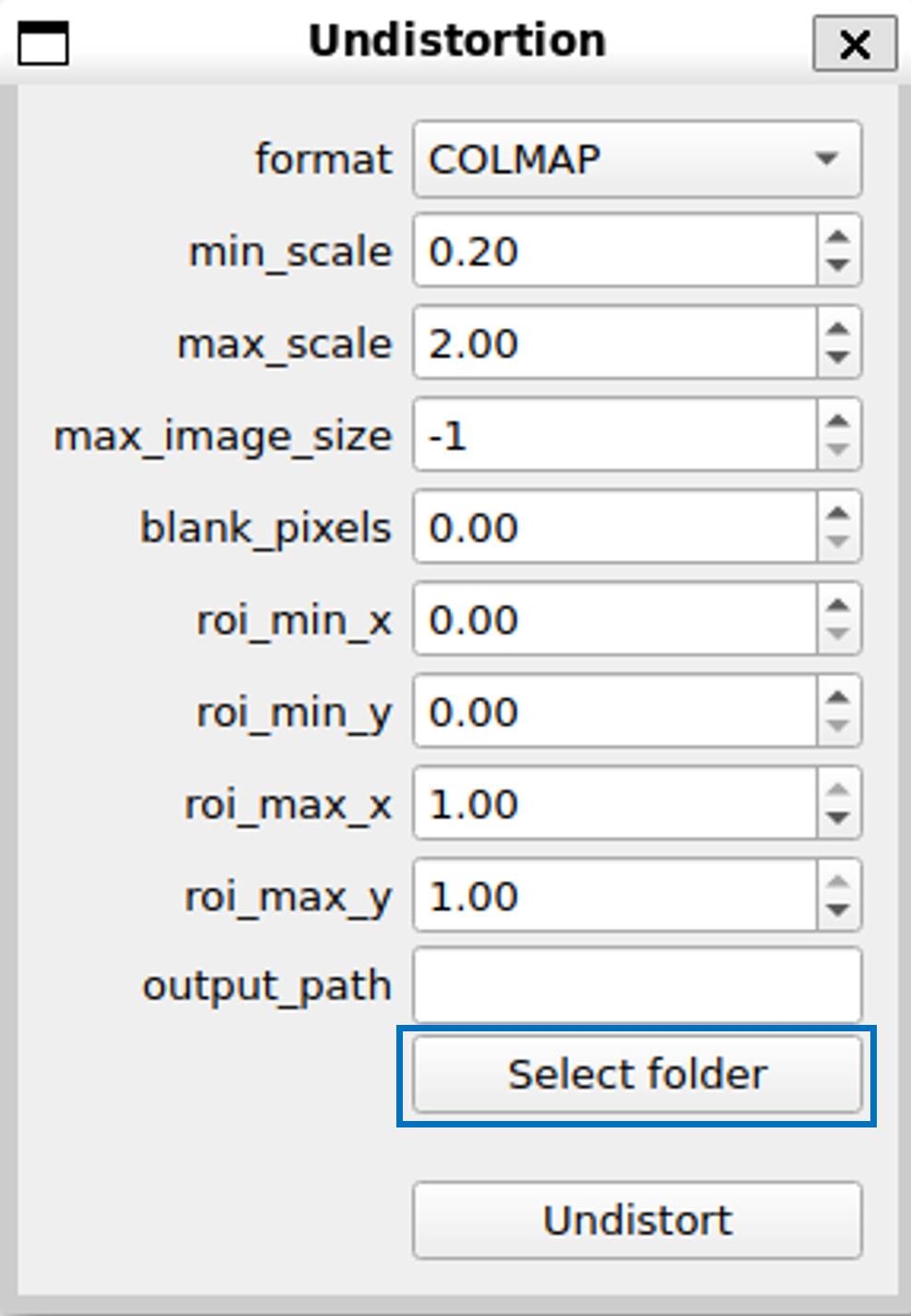Viewport: 911px width, 1316px height.
Task: Click the window menu icon in title bar
Action: tap(43, 43)
